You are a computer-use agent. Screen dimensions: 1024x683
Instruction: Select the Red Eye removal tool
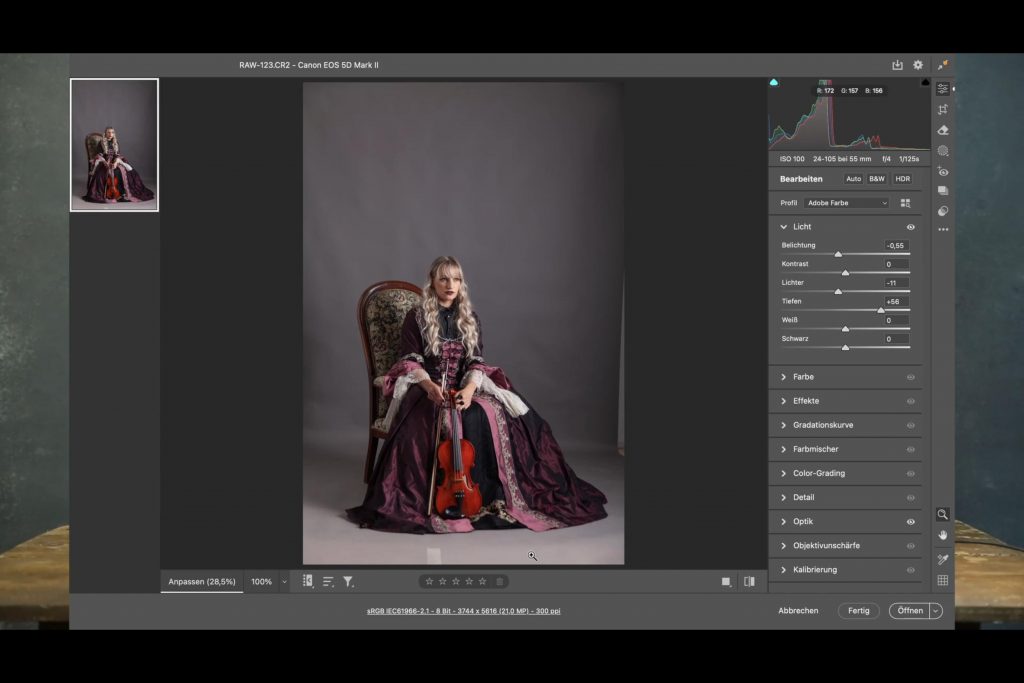[942, 171]
